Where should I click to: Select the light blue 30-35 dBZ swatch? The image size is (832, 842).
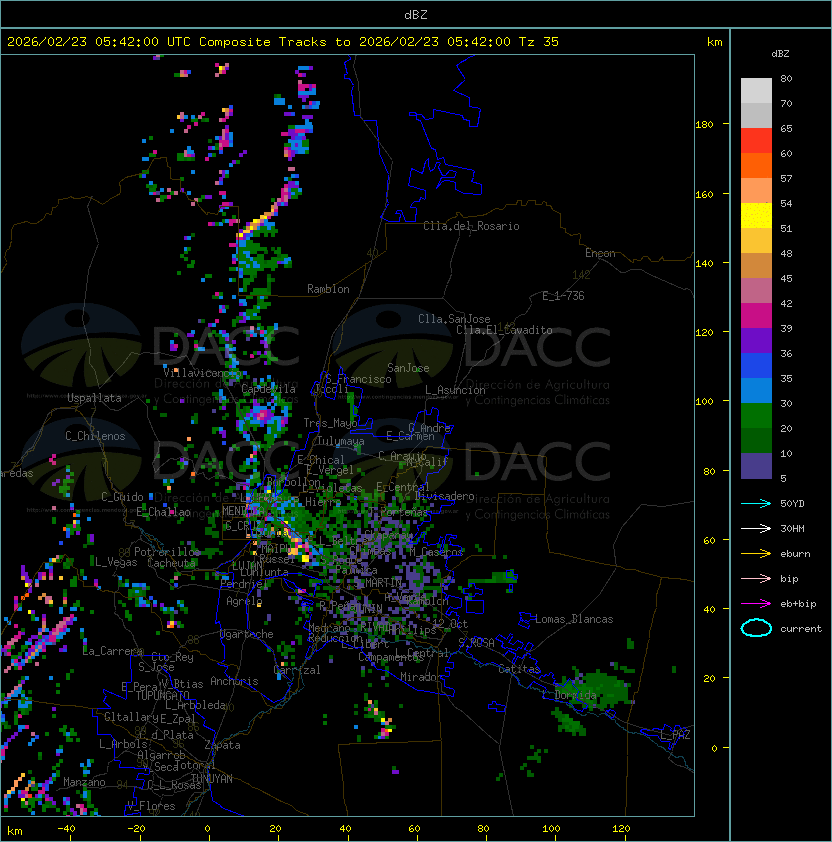point(756,390)
